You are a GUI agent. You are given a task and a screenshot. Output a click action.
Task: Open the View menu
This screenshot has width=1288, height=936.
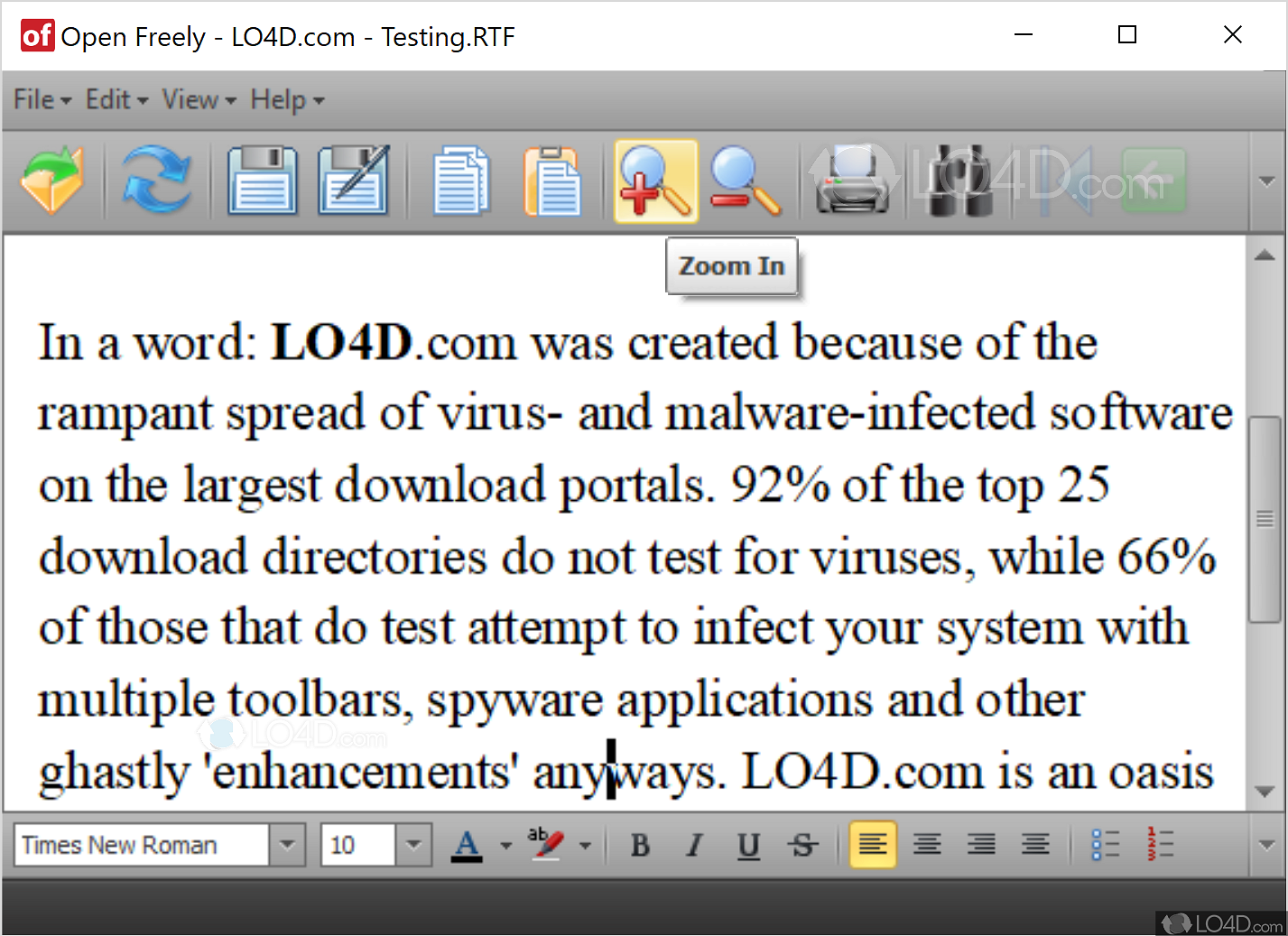(x=199, y=99)
